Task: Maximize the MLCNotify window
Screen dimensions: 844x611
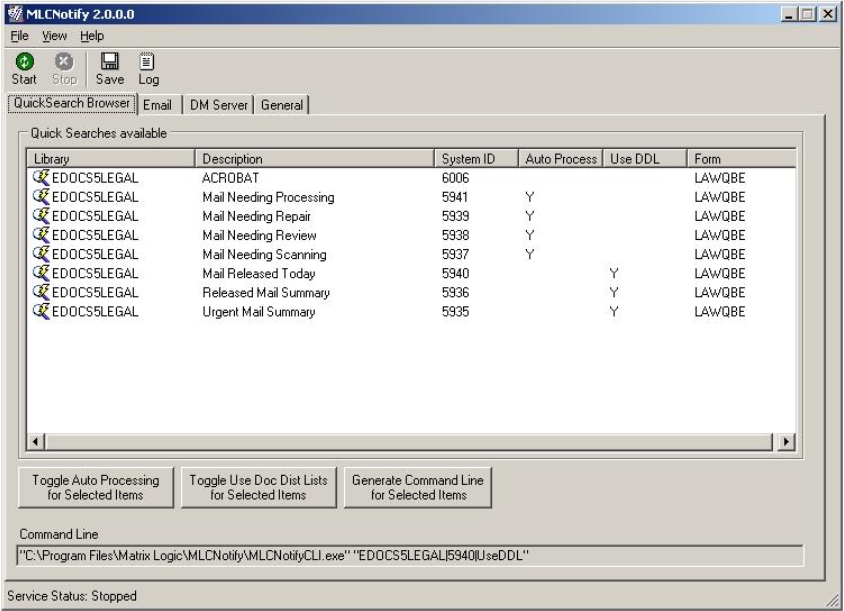Action: tap(807, 14)
